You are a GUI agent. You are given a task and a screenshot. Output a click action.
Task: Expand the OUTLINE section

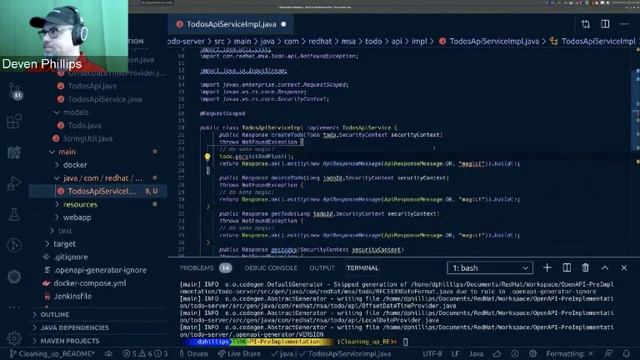pyautogui.click(x=54, y=314)
